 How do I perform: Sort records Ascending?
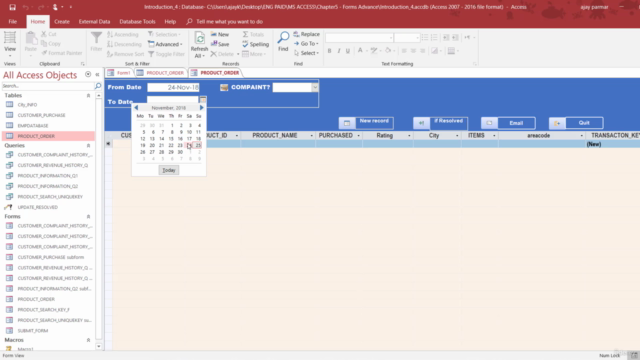point(123,34)
